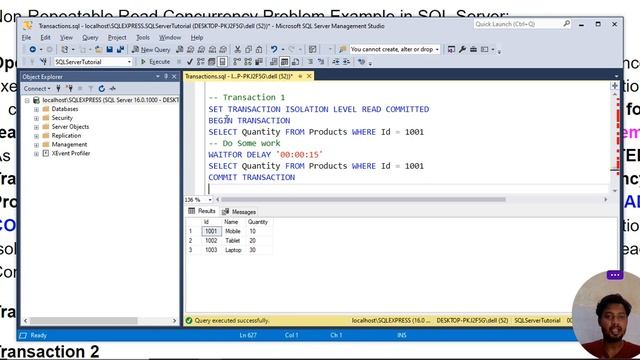Image resolution: width=640 pixels, height=360 pixels.
Task: Click the Properties wrench icon
Action: click(462, 49)
